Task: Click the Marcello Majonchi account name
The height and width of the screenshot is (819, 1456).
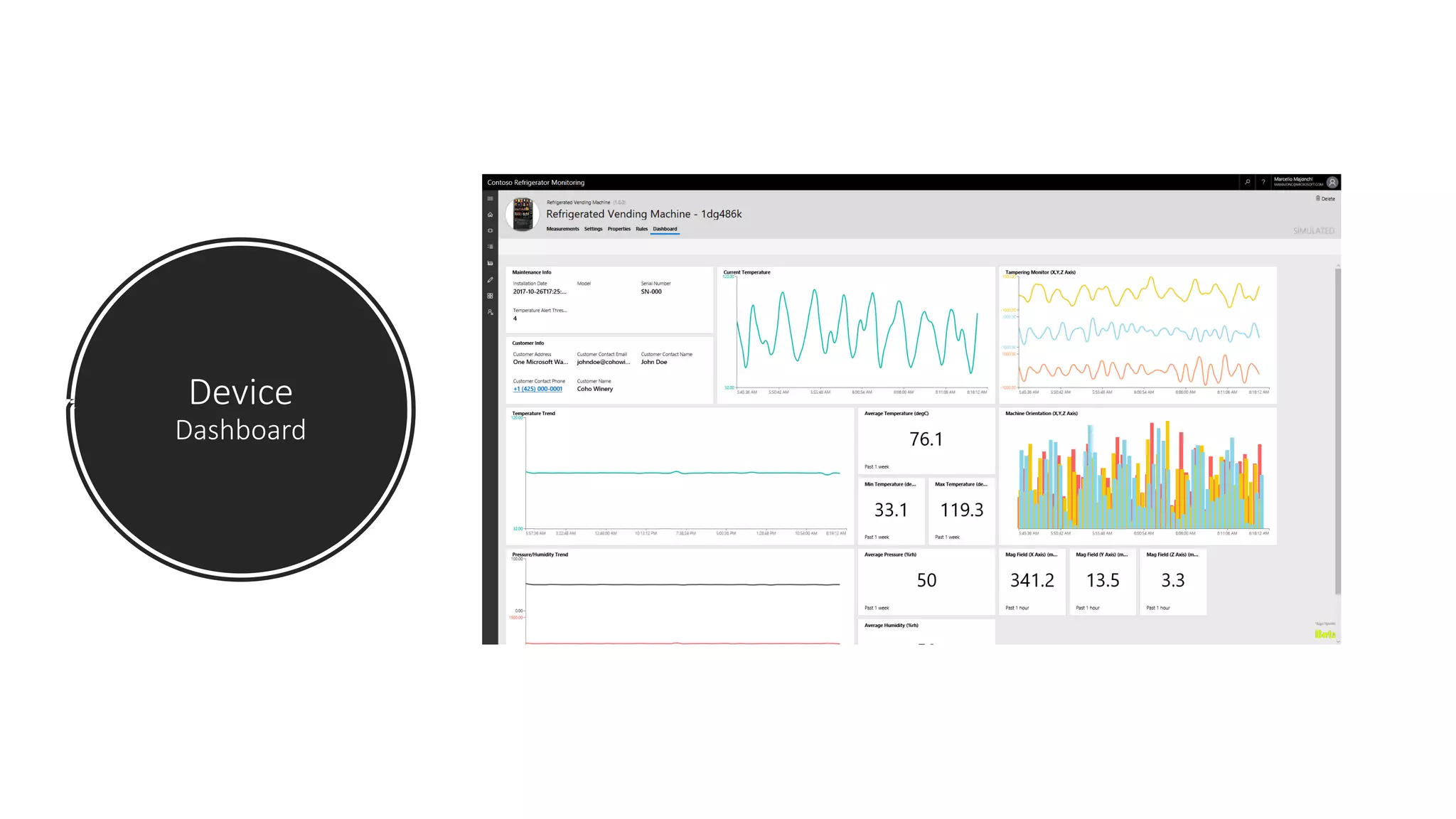Action: [x=1293, y=179]
